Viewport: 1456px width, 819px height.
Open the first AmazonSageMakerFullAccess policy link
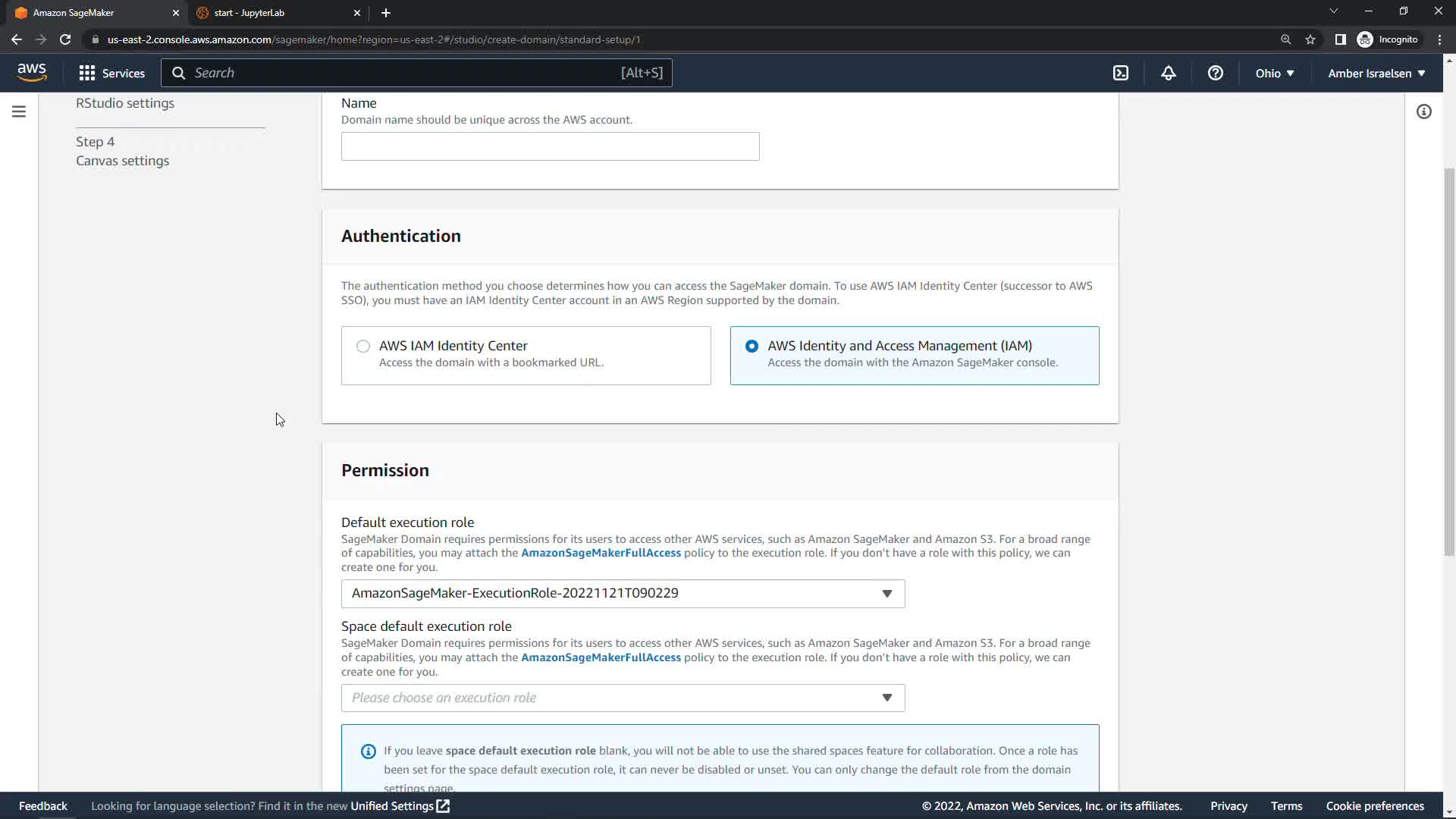(601, 553)
